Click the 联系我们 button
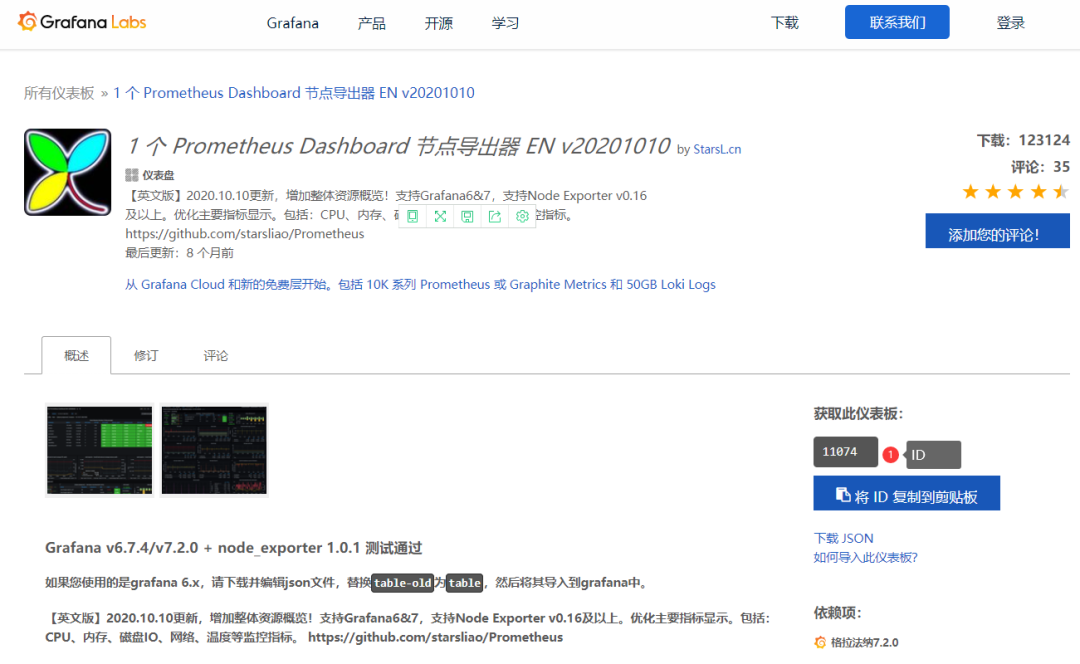The image size is (1080, 664). tap(897, 22)
